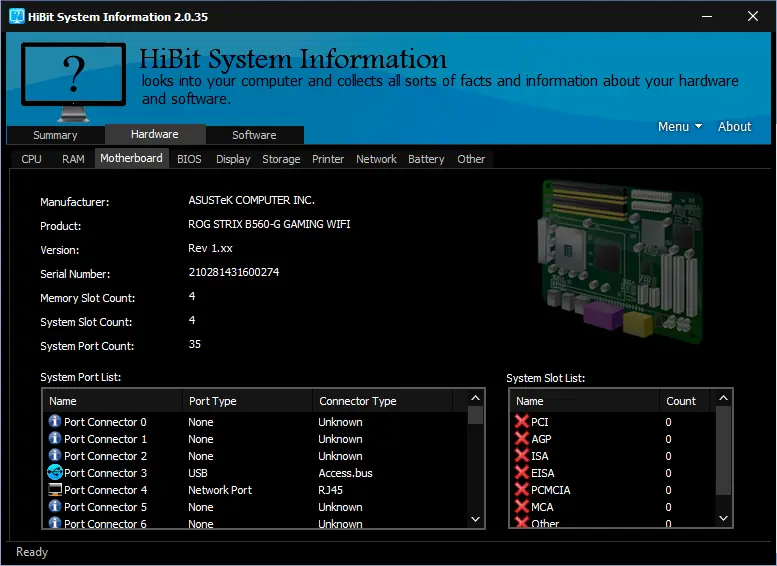Click the USB icon for Port Connector 3
Screen dimensions: 777x566
55,472
